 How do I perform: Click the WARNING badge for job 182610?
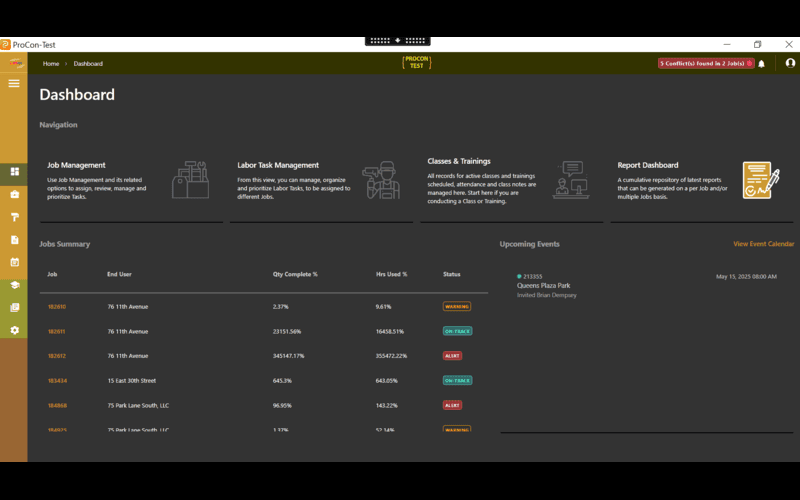(x=457, y=307)
